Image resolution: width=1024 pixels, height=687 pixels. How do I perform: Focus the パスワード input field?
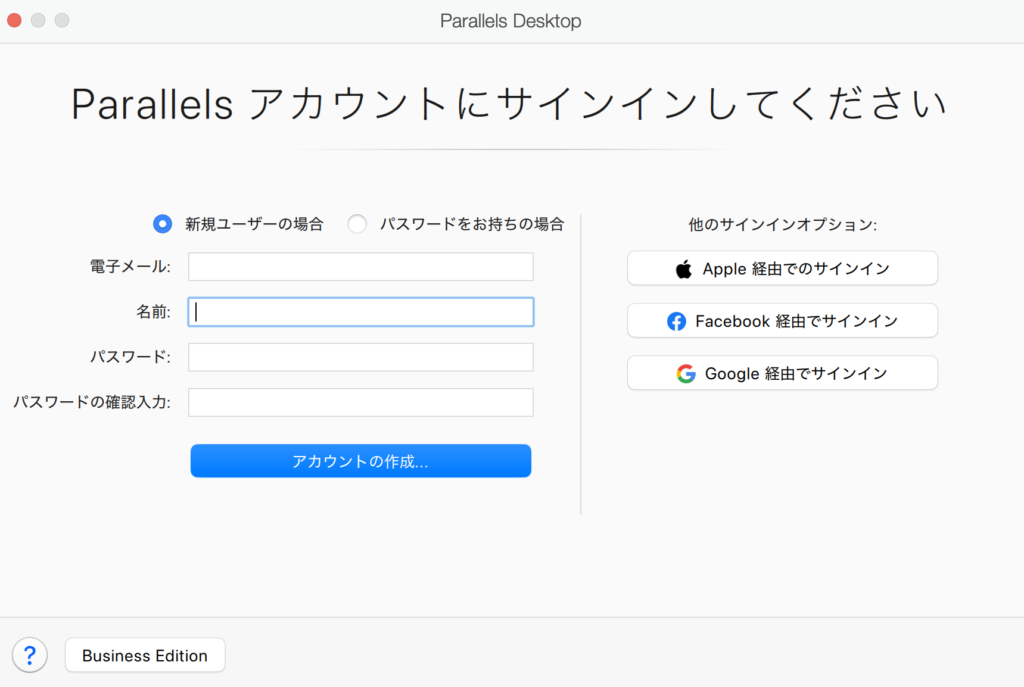point(360,357)
